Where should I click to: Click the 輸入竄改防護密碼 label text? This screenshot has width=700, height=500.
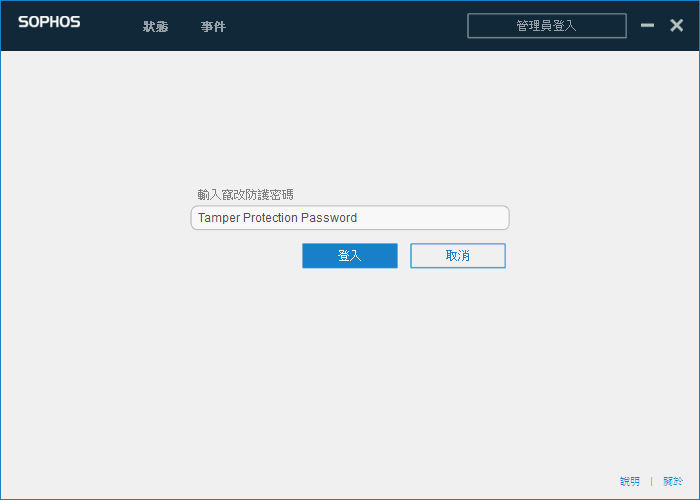click(246, 195)
